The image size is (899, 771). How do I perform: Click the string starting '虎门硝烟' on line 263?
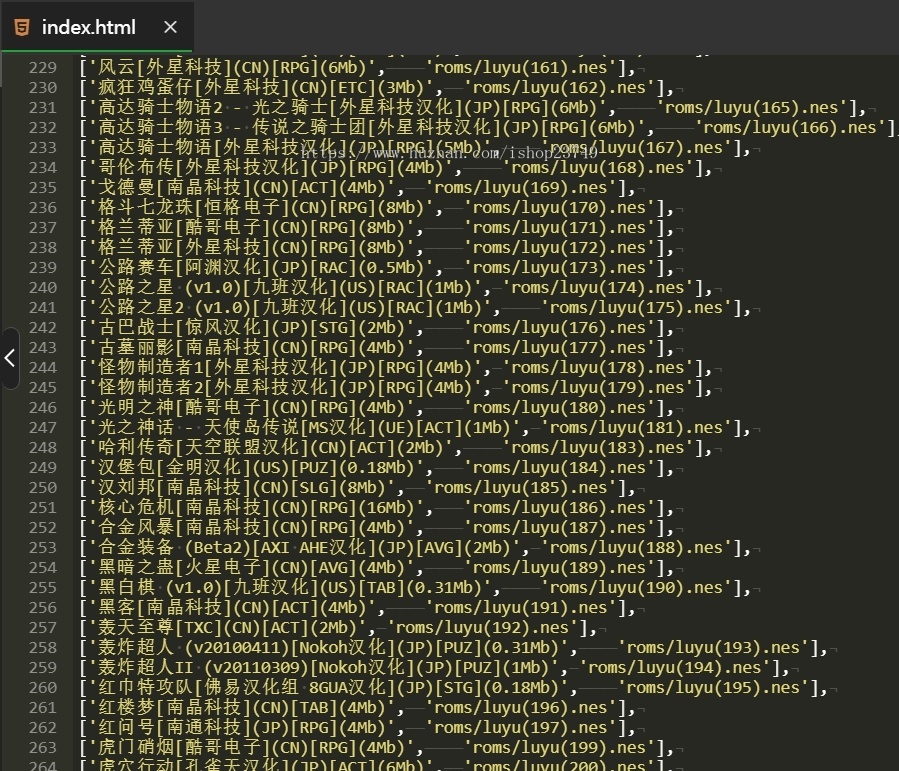coord(252,747)
